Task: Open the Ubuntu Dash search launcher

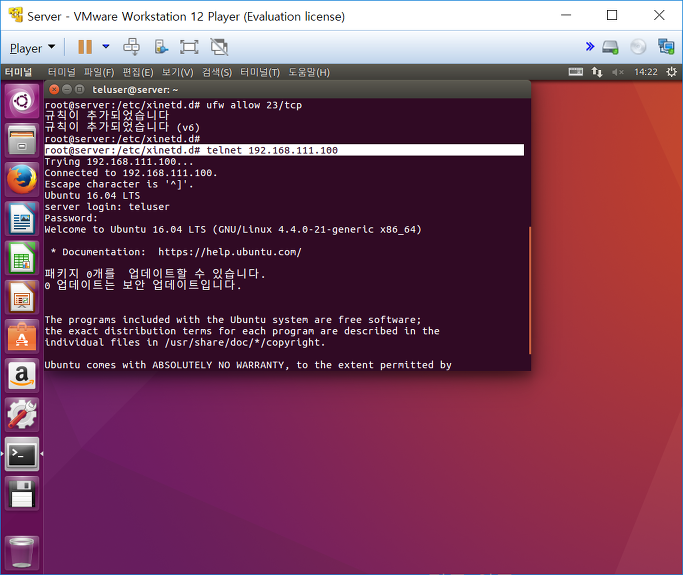Action: pos(22,101)
